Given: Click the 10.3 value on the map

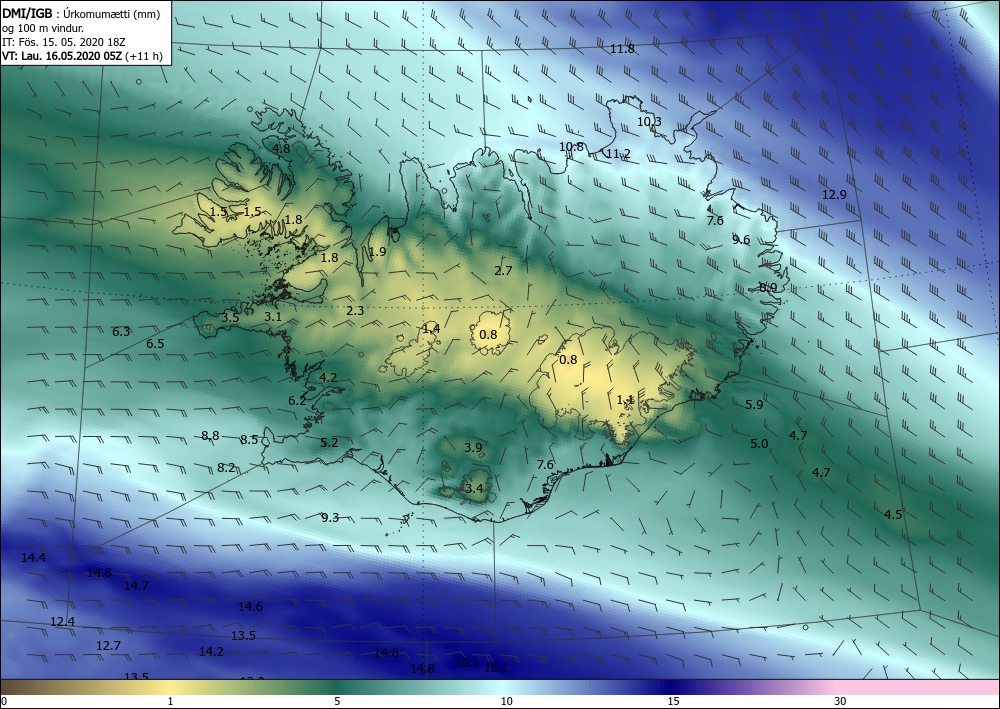Looking at the screenshot, I should point(649,121).
